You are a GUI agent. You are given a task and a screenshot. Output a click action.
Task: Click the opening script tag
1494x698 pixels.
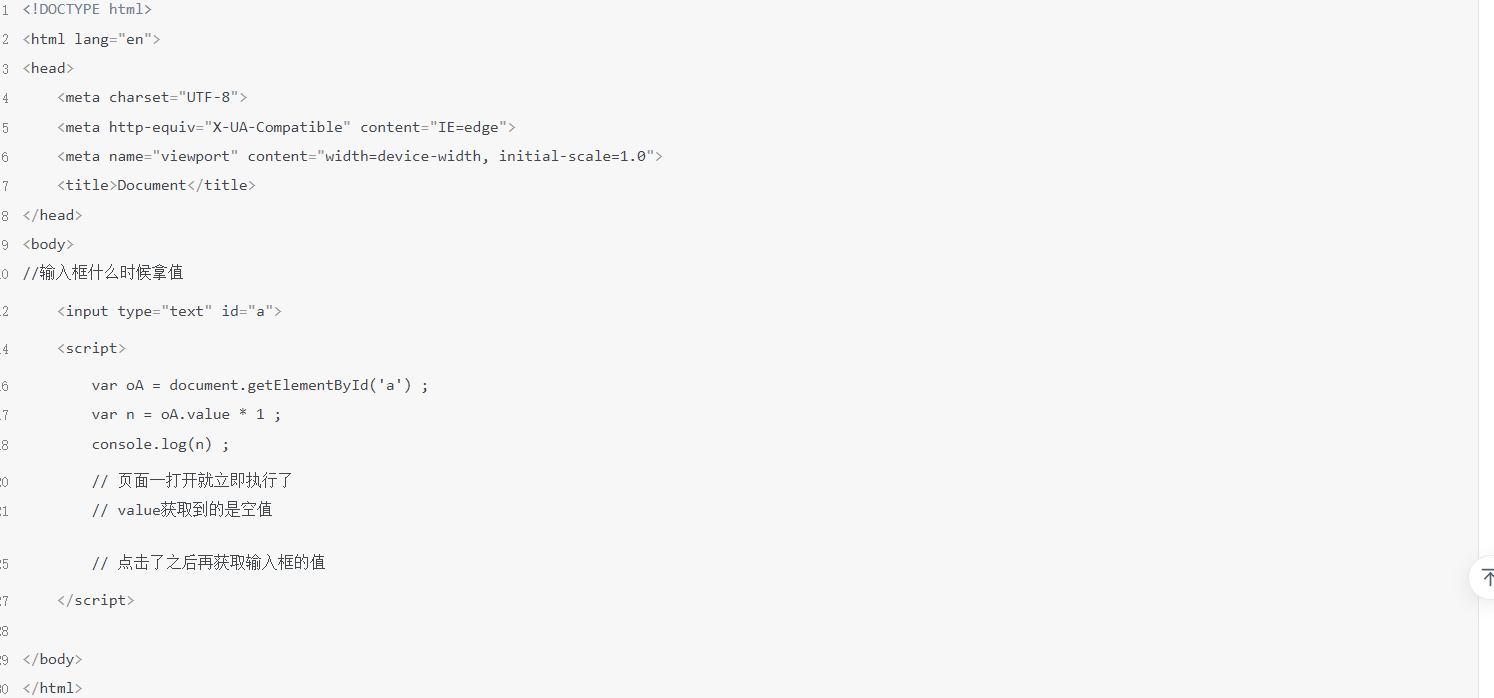coord(91,348)
